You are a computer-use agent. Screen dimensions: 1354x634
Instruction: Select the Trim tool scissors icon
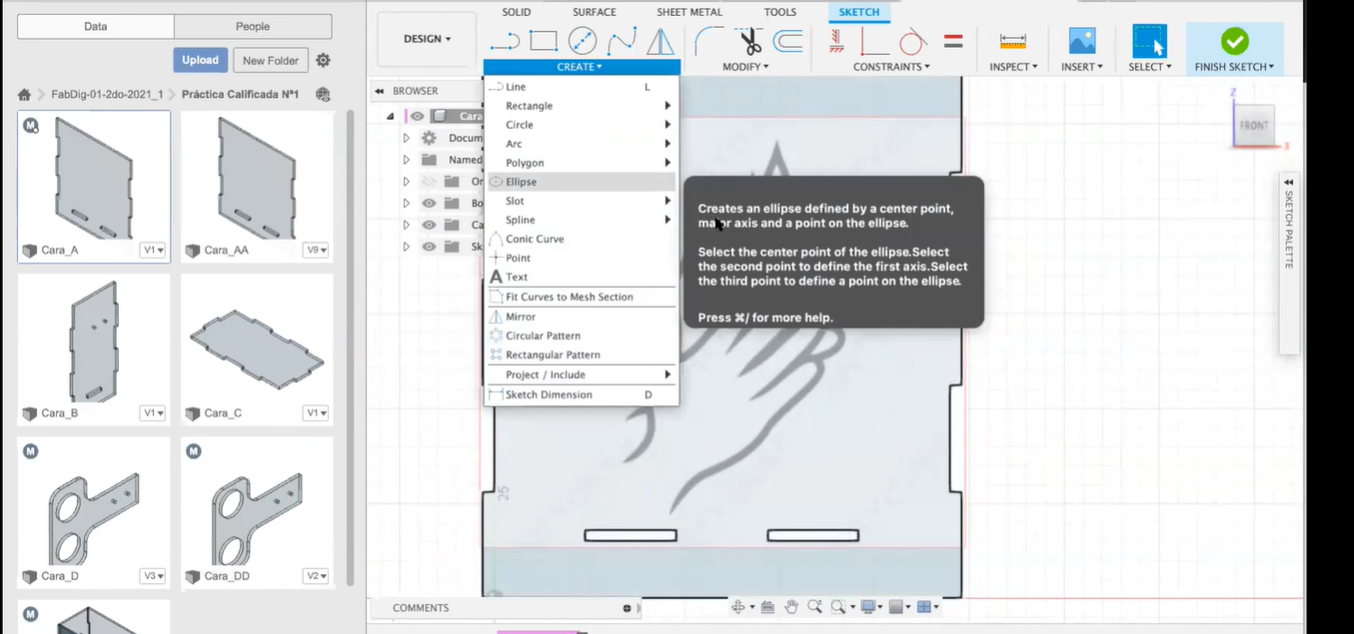(x=748, y=42)
